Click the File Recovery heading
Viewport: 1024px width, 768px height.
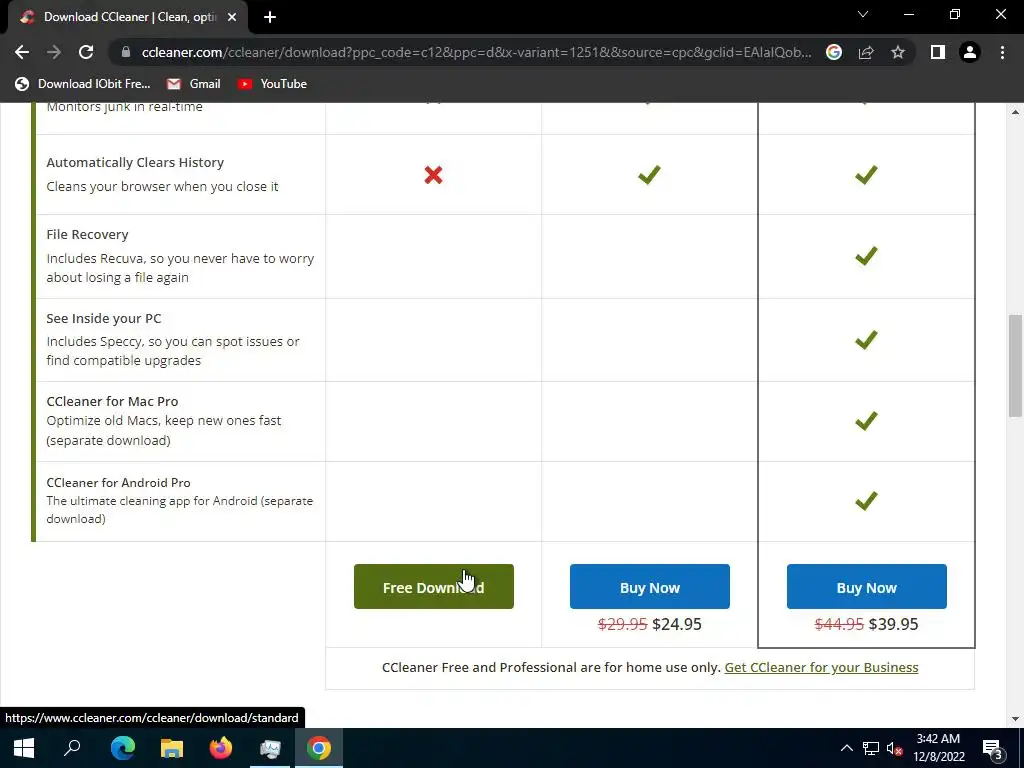pyautogui.click(x=88, y=234)
